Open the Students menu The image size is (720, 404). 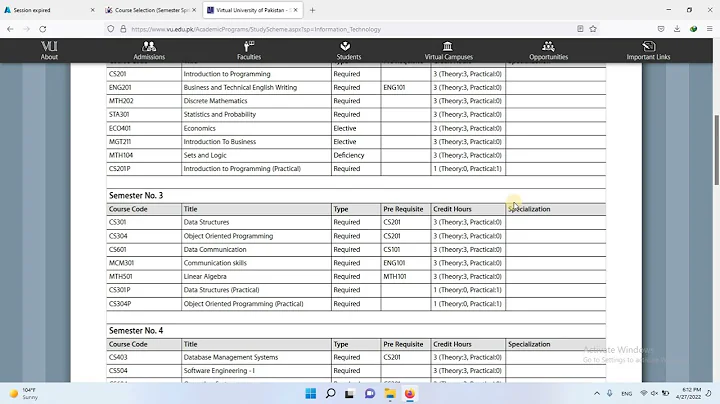pyautogui.click(x=349, y=50)
